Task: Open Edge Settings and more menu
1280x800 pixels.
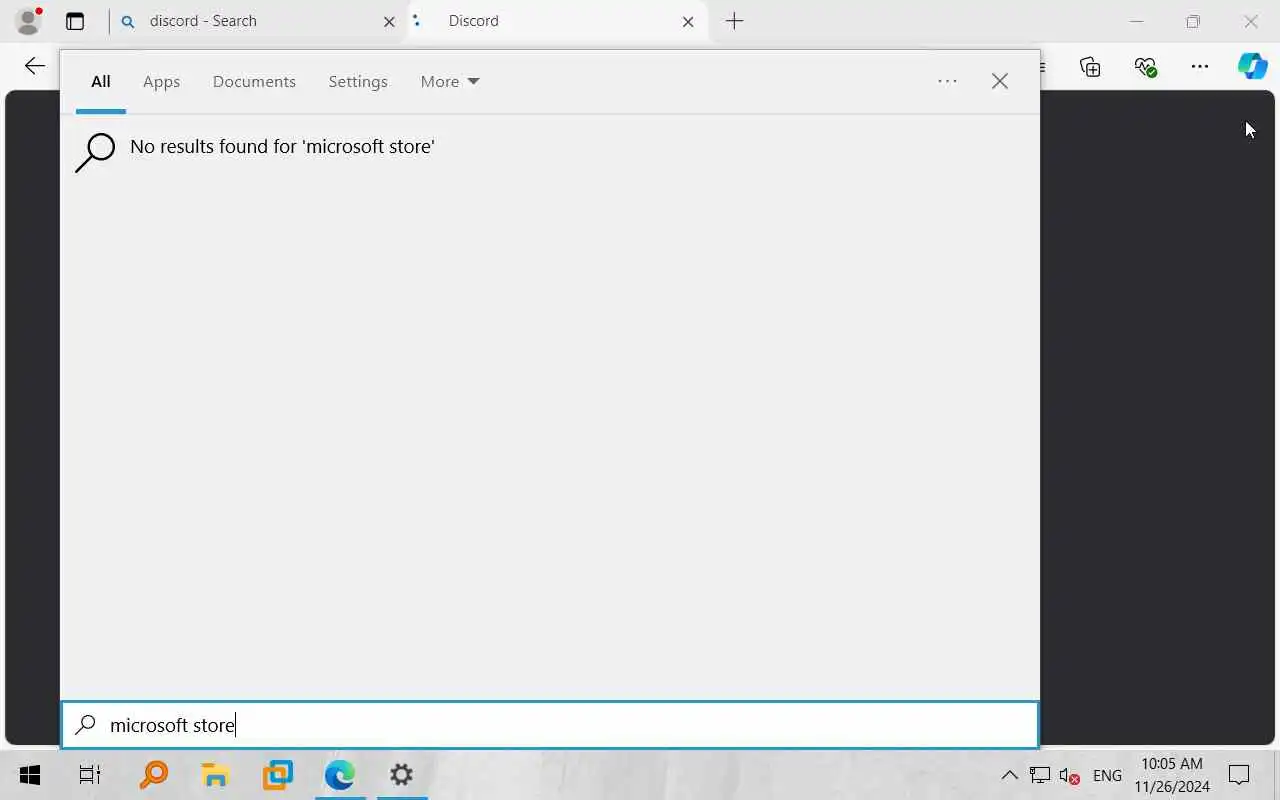Action: point(1200,67)
